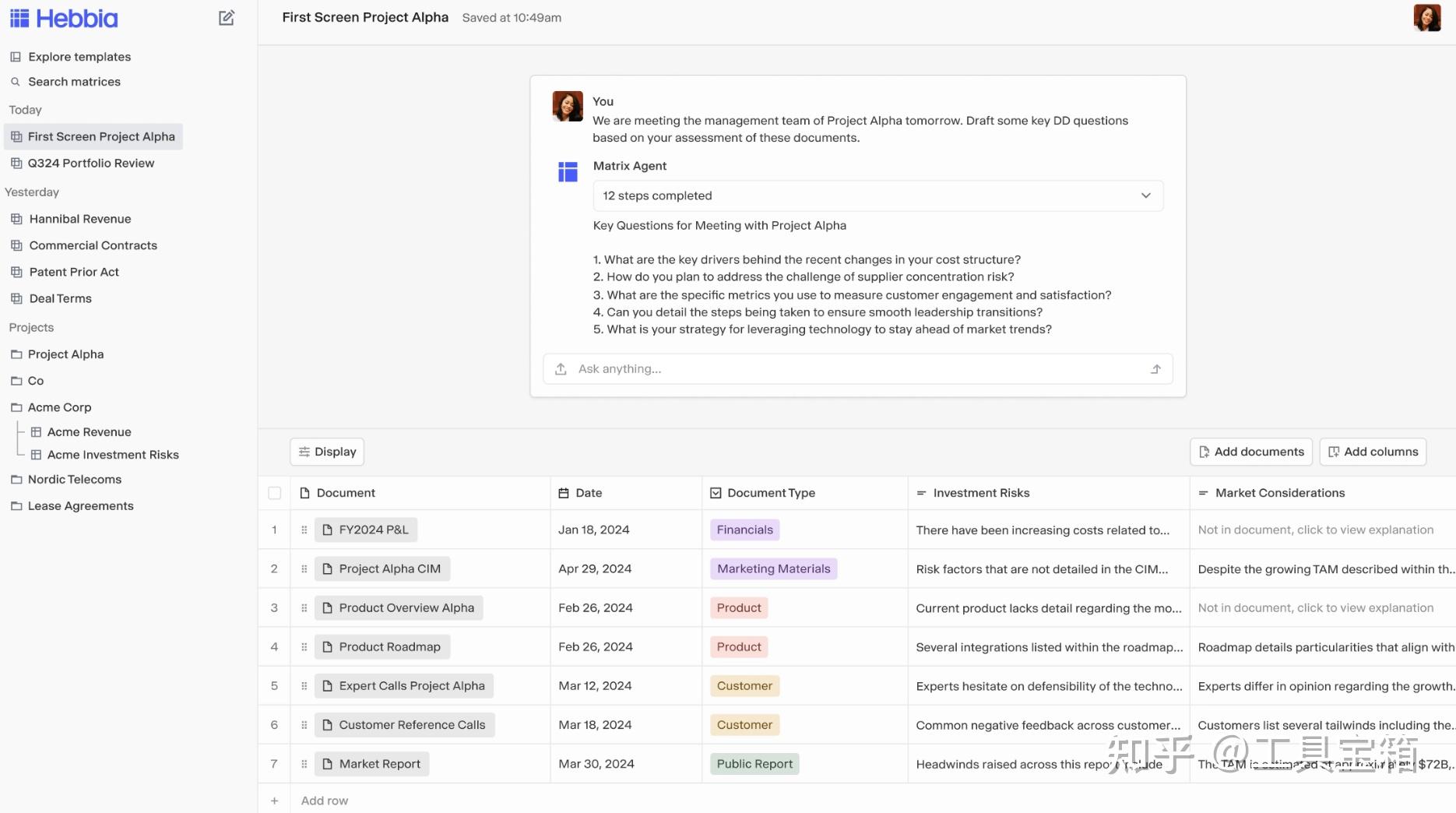Click the drag handle on the FY2024 P&L row
The width and height of the screenshot is (1456, 813).
(304, 530)
